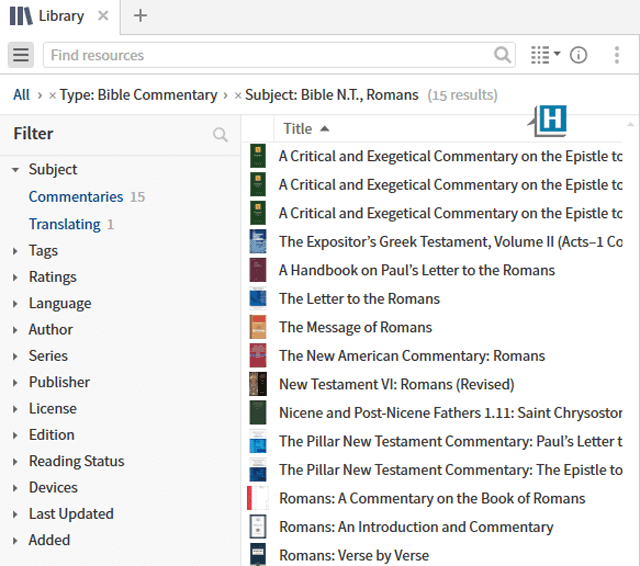
Task: Expand the Author filter section
Action: coord(16,330)
